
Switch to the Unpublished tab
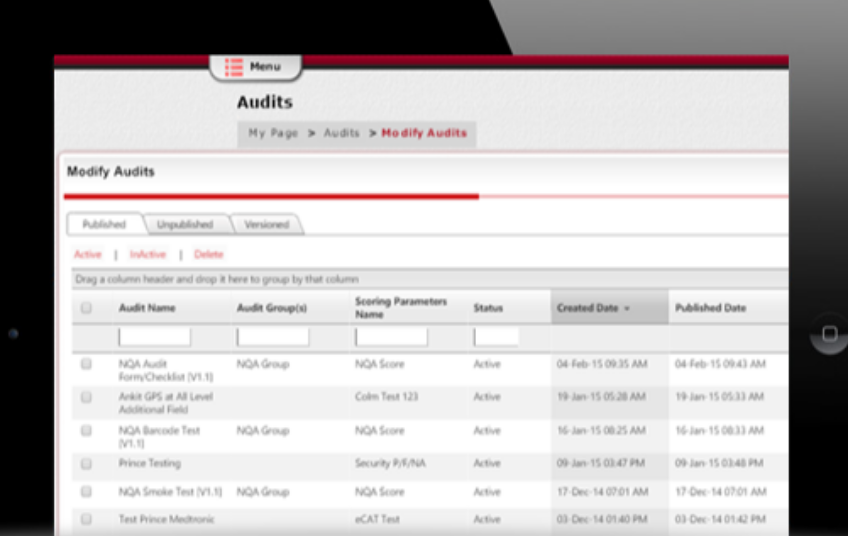point(185,224)
